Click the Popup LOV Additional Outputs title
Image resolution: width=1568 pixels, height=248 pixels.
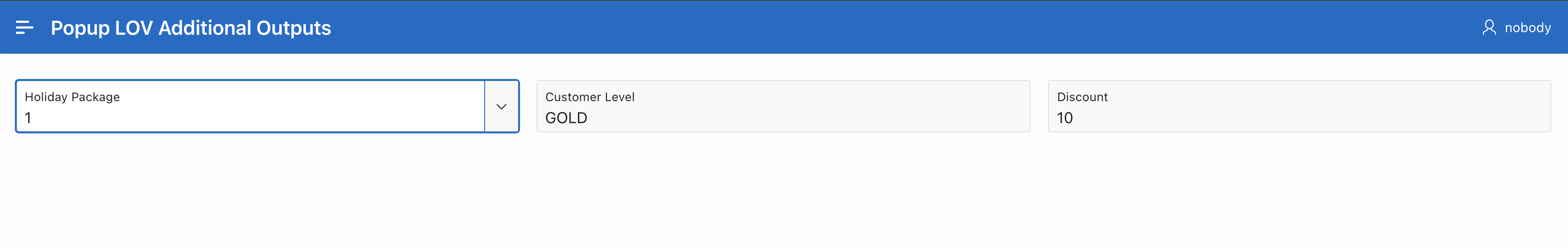click(191, 28)
